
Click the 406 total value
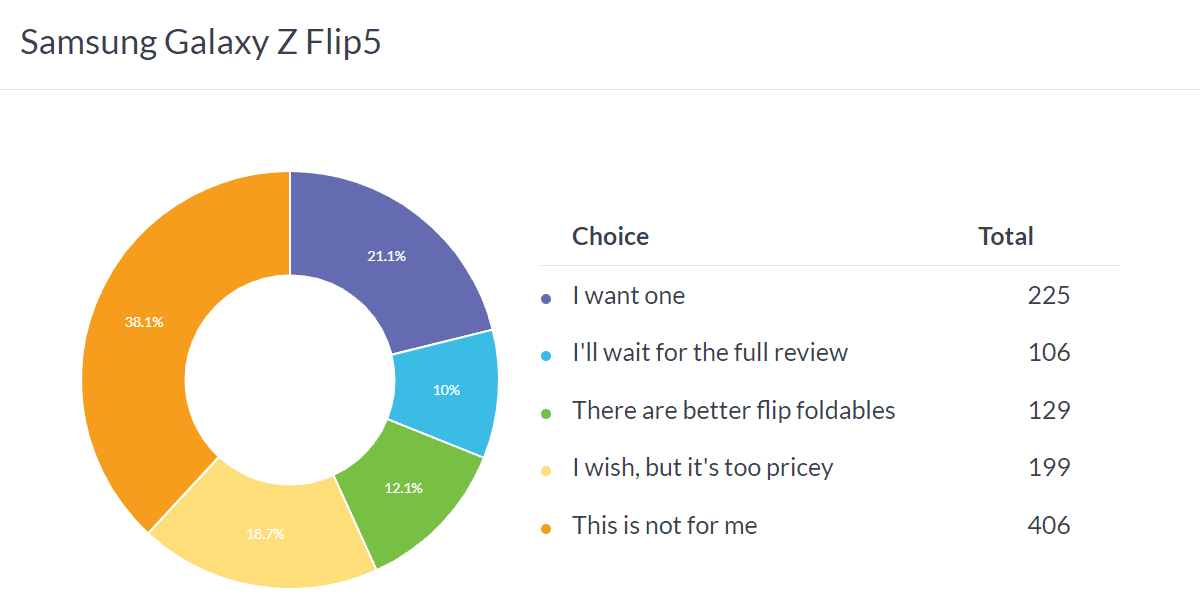1048,525
